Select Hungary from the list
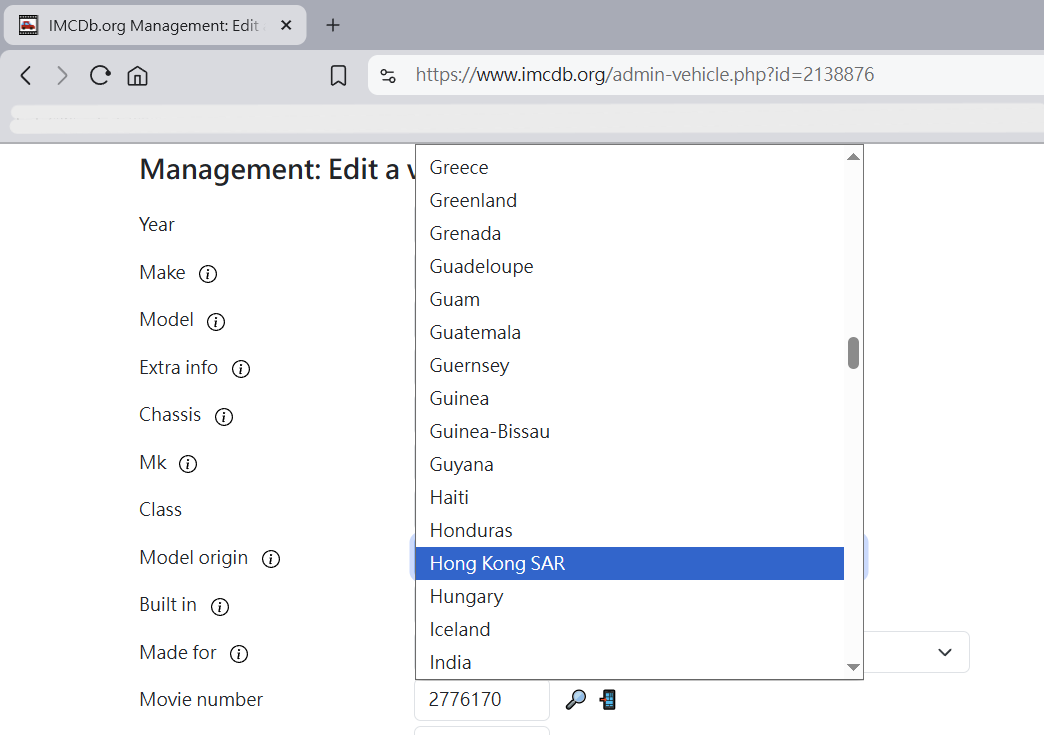1044x735 pixels. (630, 597)
